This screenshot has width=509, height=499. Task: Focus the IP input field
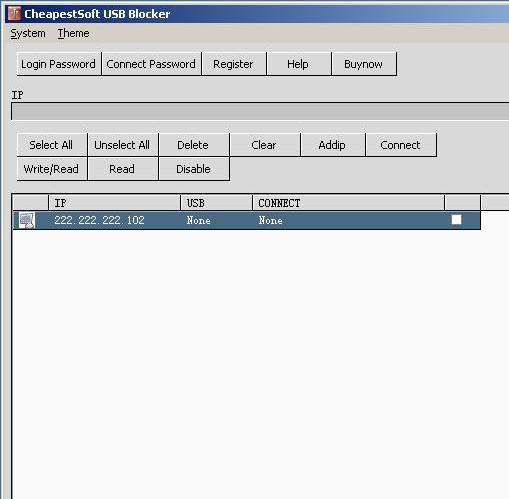pyautogui.click(x=260, y=111)
